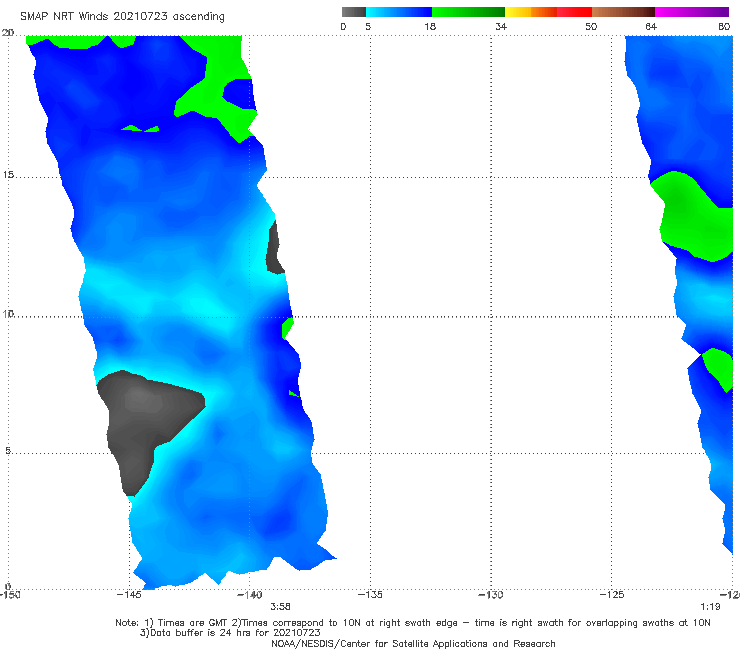740x650 pixels.
Task: Click the longitude axis label -145
Action: pos(129,595)
